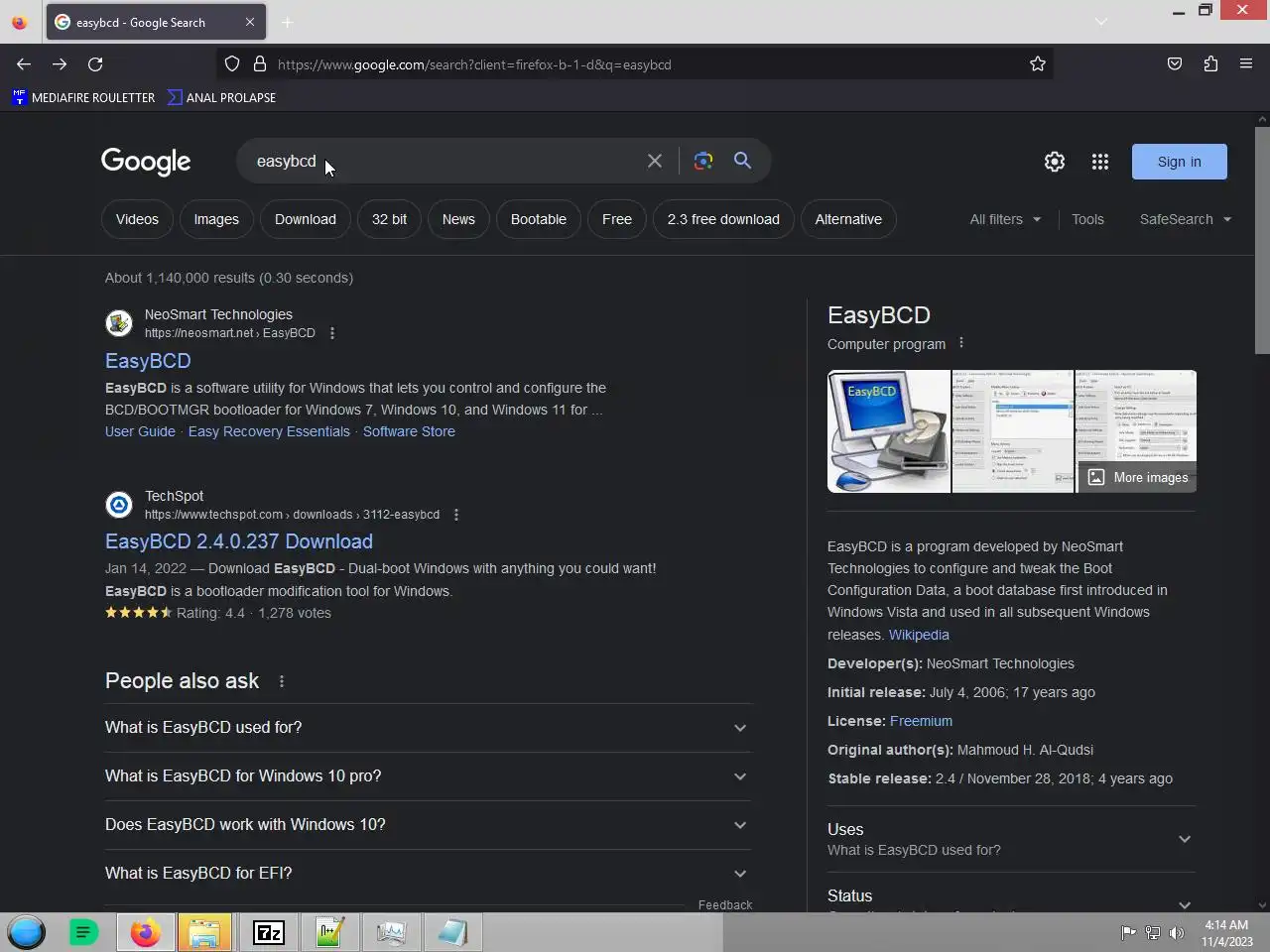Click the Google logo
Viewport: 1270px width, 952px height.
146,162
